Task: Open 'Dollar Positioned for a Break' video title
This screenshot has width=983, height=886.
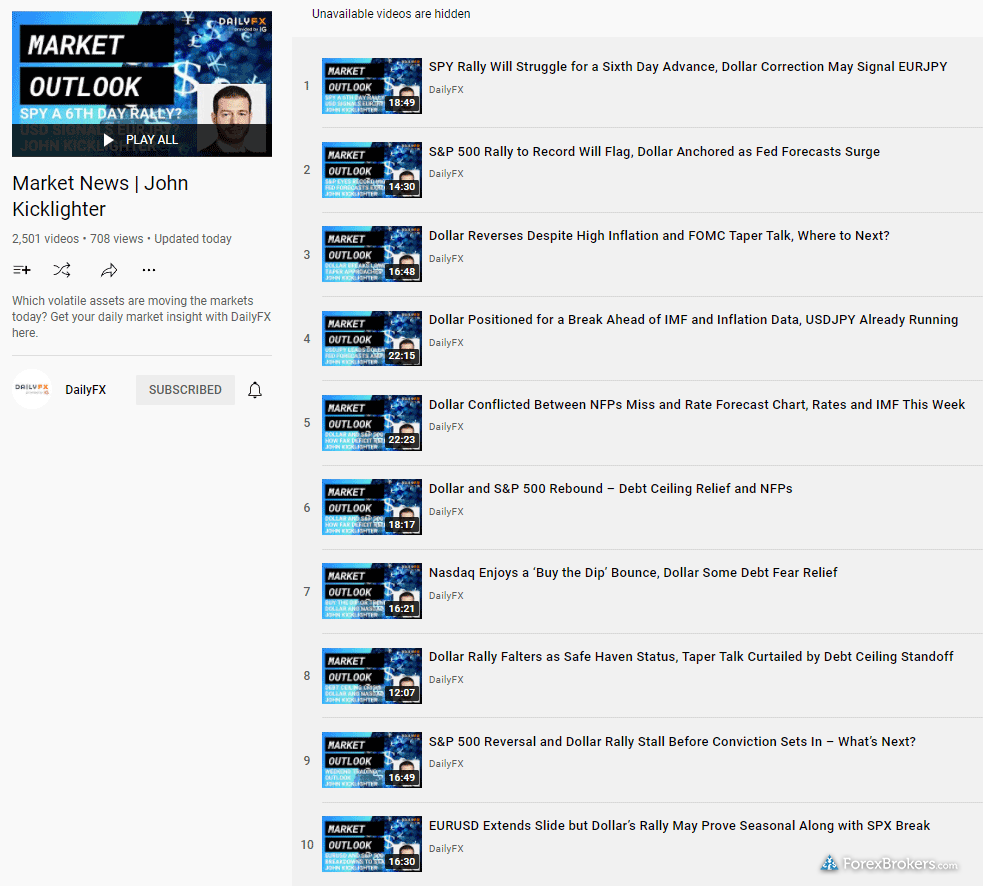Action: click(x=693, y=320)
